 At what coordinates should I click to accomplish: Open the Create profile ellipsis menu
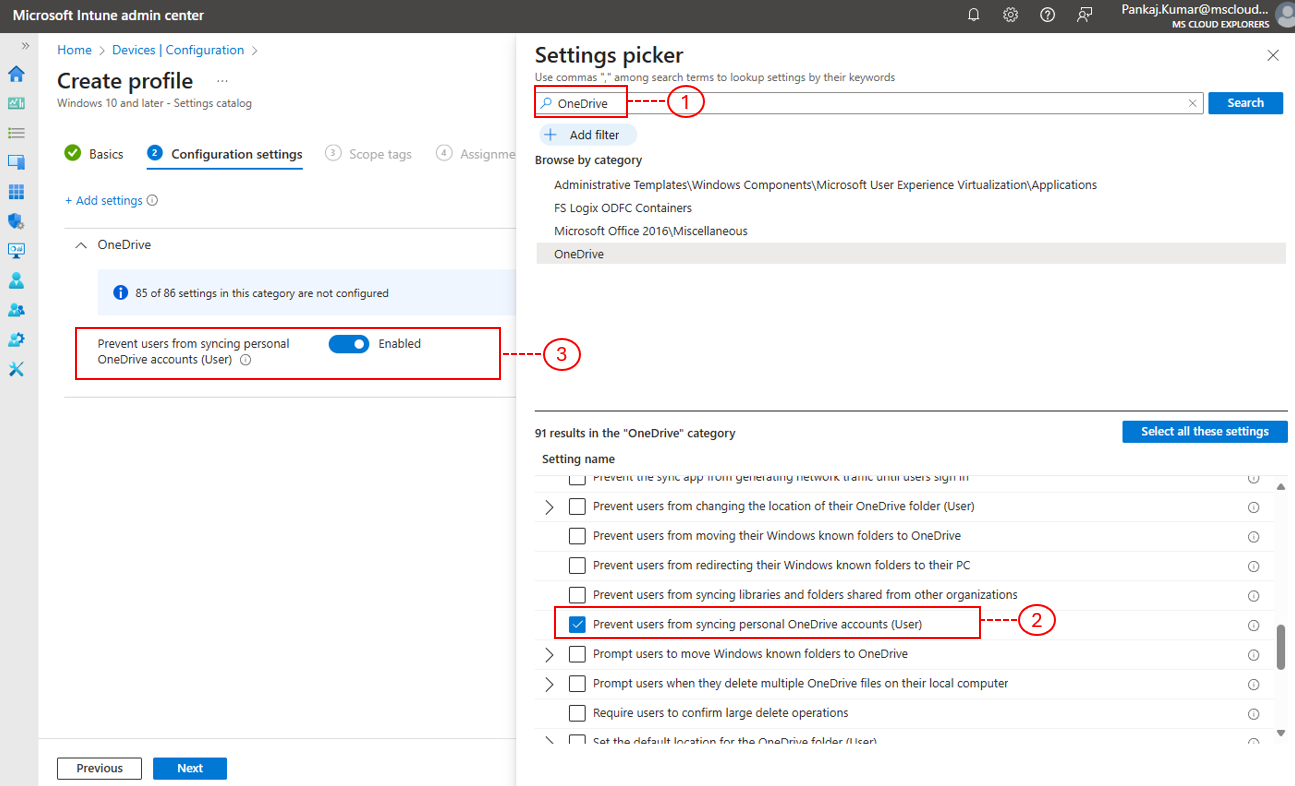tap(222, 81)
